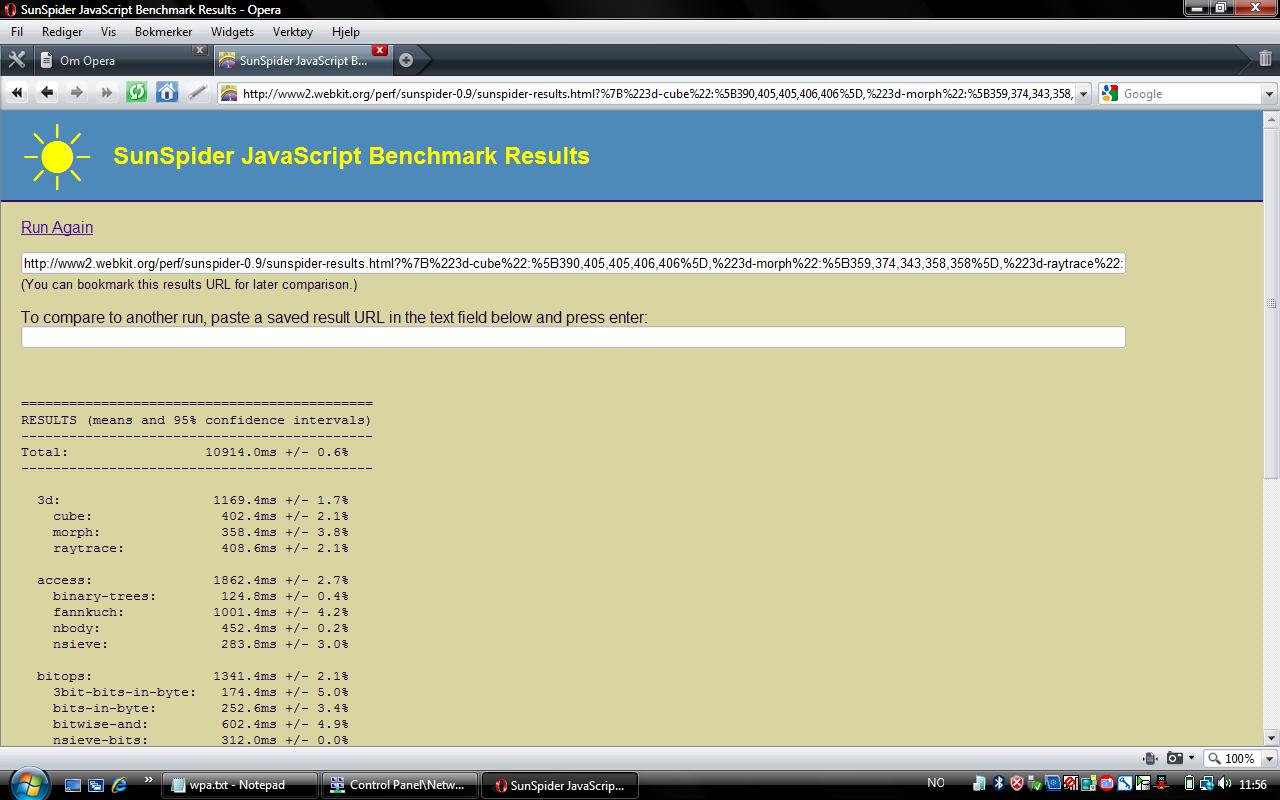This screenshot has width=1280, height=800.
Task: Go forward one page
Action: [x=77, y=93]
